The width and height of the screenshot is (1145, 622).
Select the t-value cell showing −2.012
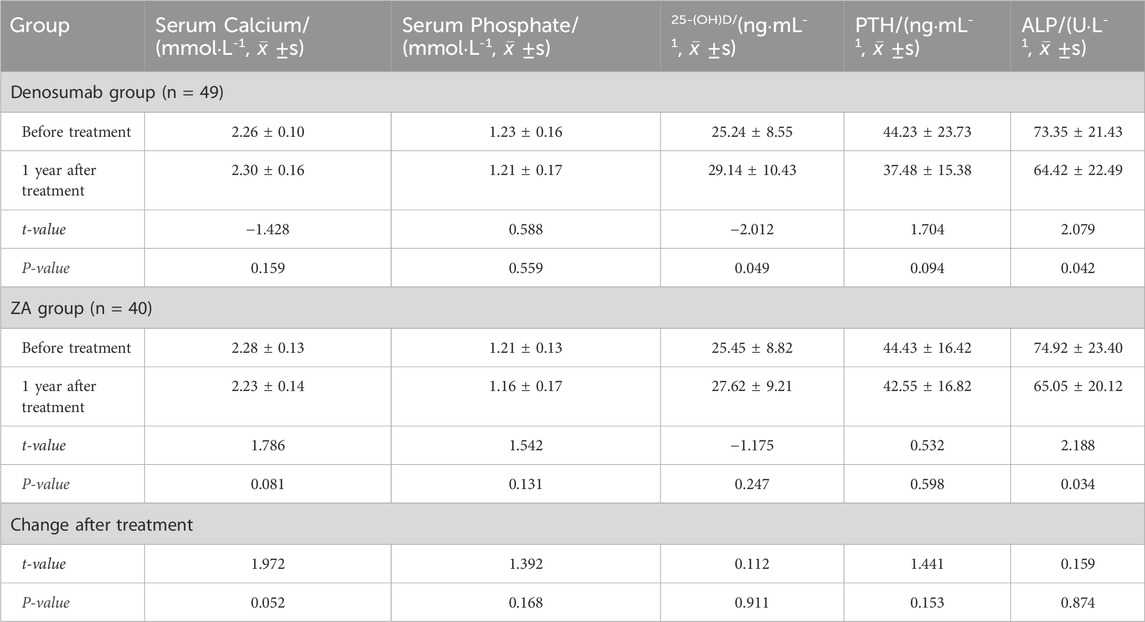[x=750, y=229]
